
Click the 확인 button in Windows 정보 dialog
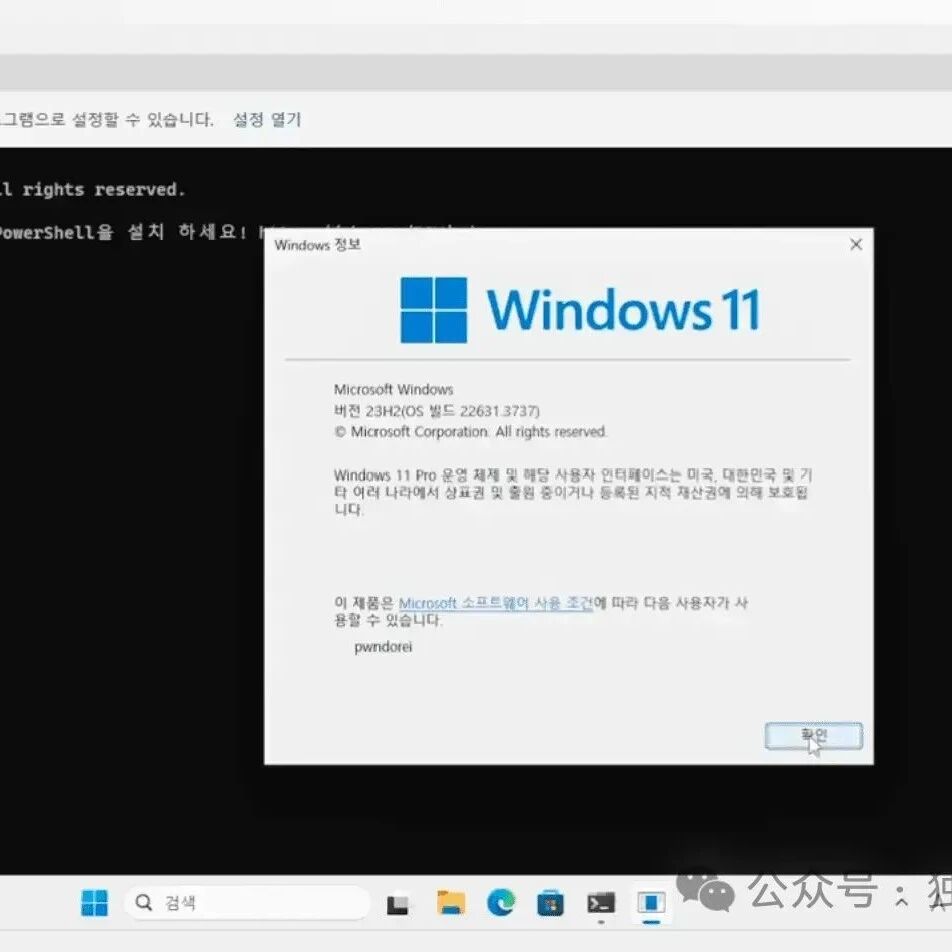[813, 736]
